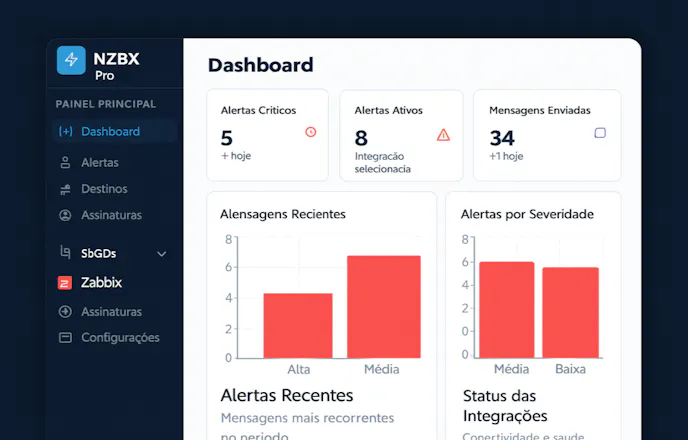Click the Média bar in Alertas por Severidade

(x=507, y=310)
